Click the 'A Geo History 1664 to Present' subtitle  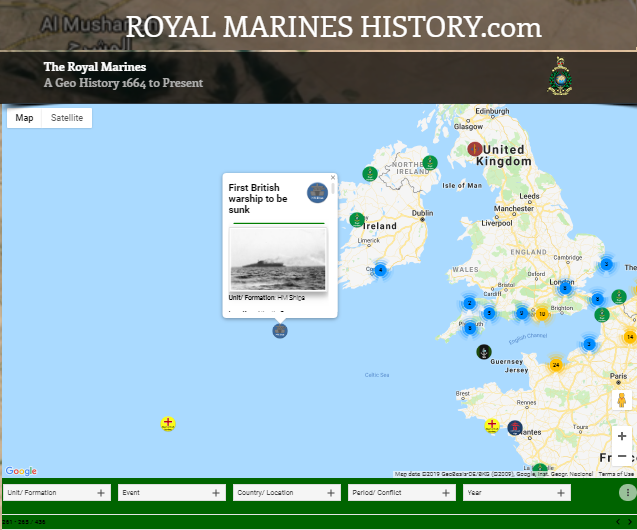click(x=124, y=83)
